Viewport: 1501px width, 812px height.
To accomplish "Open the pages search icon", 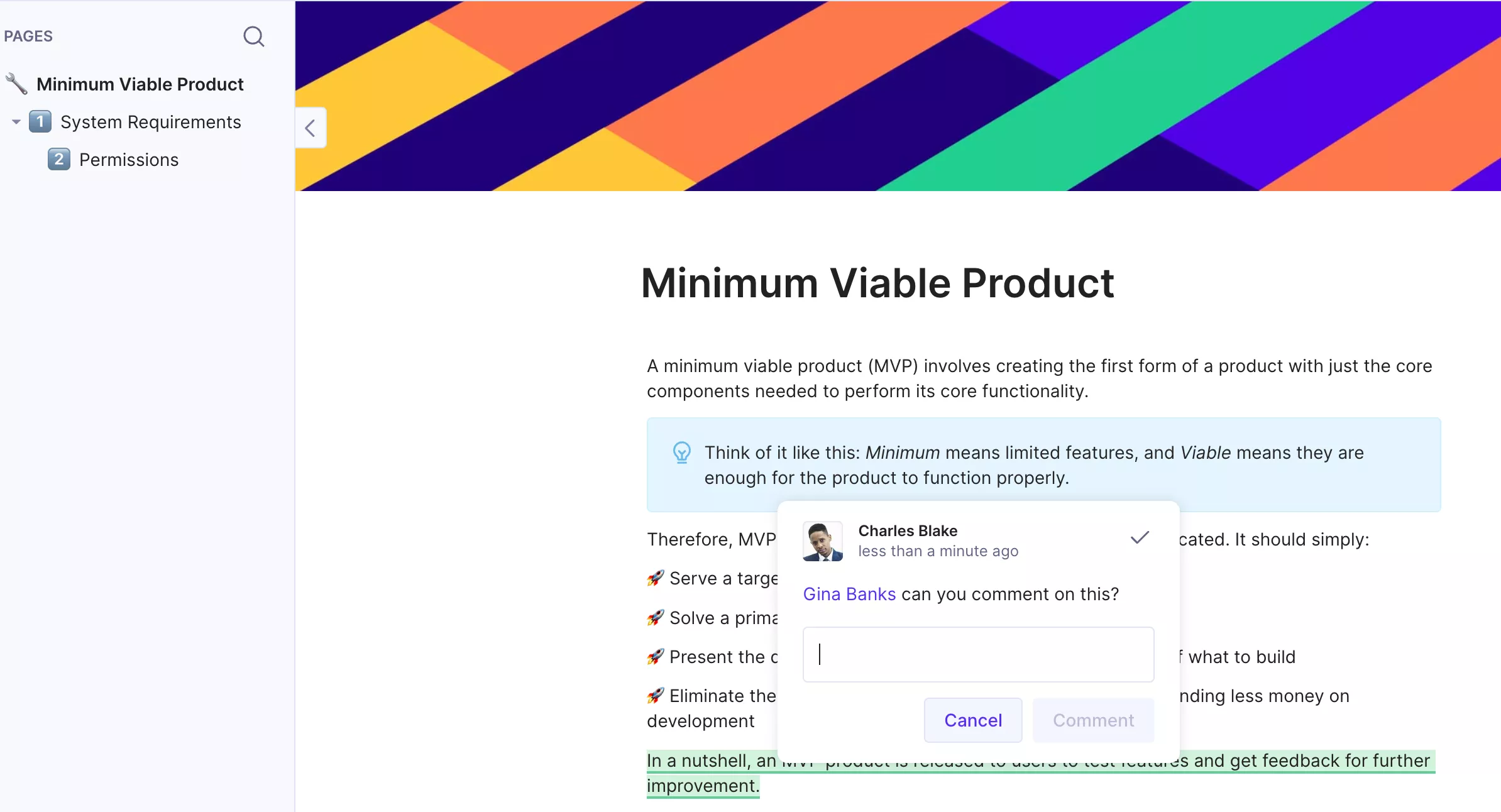I will pos(254,36).
